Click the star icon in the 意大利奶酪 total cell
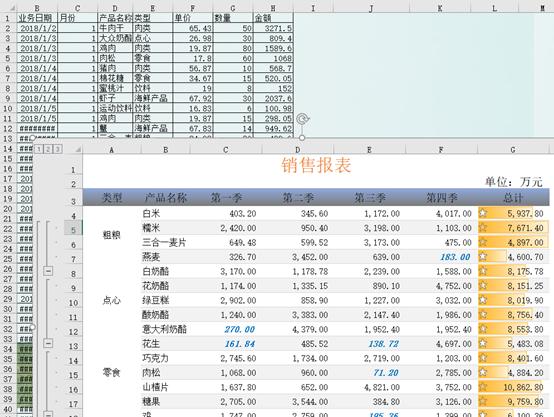The width and height of the screenshot is (554, 417). (x=483, y=329)
